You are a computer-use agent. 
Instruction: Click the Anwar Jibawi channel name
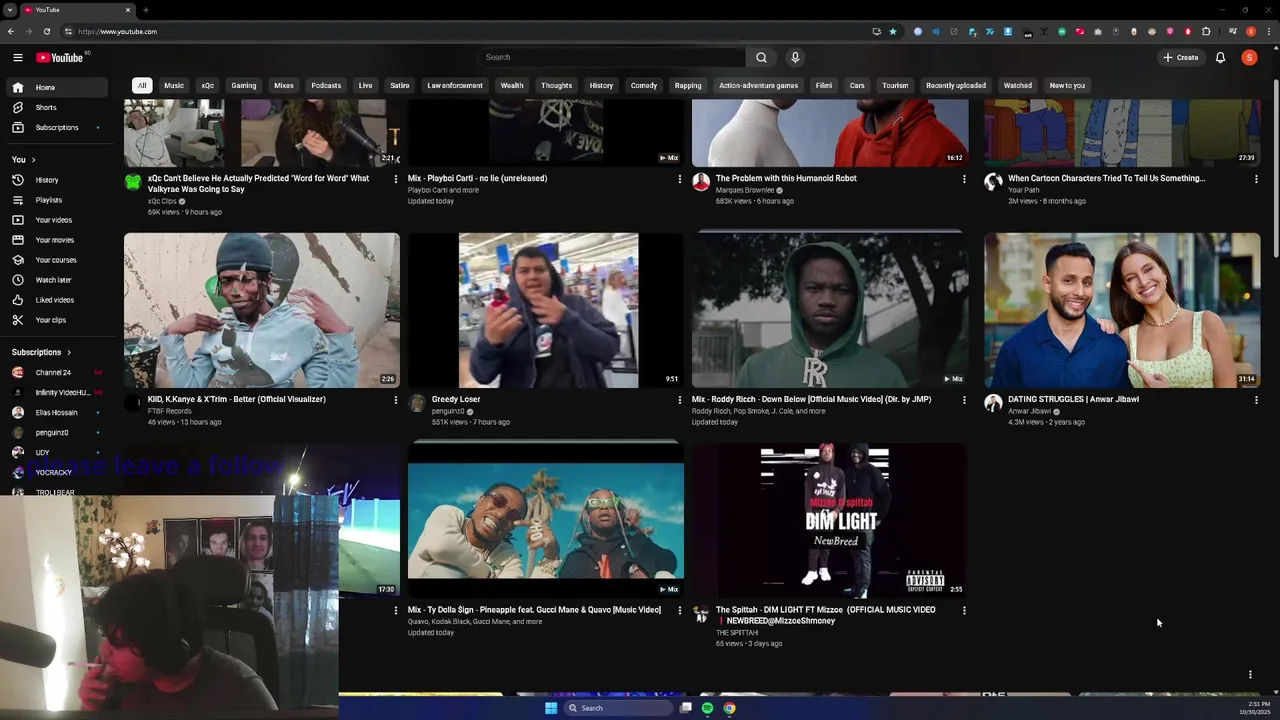coord(1029,411)
